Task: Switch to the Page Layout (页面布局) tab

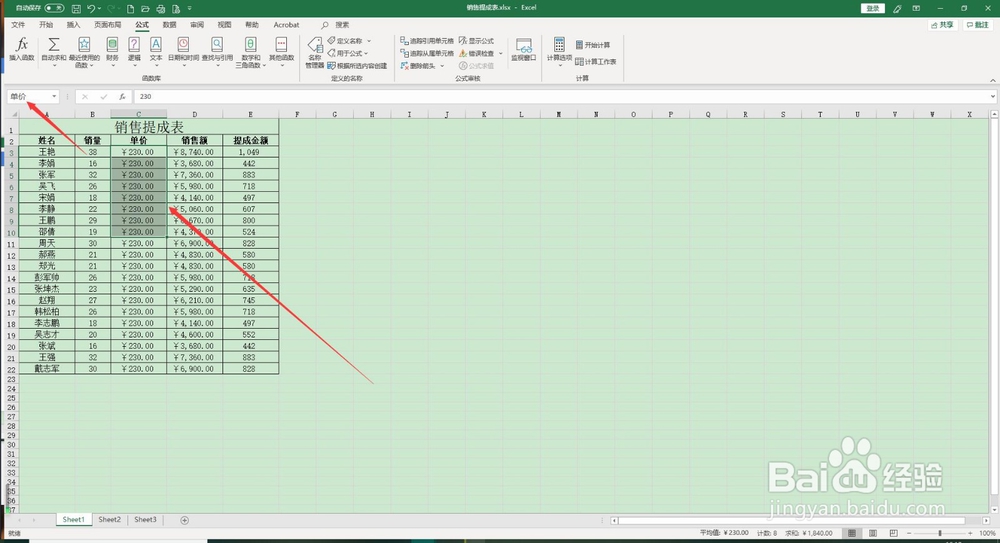Action: [108, 25]
